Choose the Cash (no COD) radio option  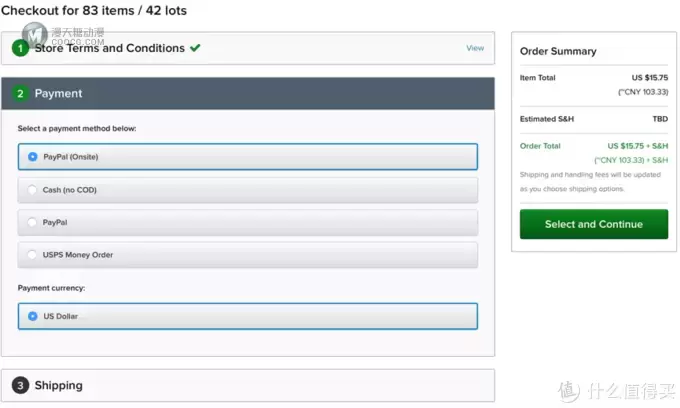(x=32, y=189)
